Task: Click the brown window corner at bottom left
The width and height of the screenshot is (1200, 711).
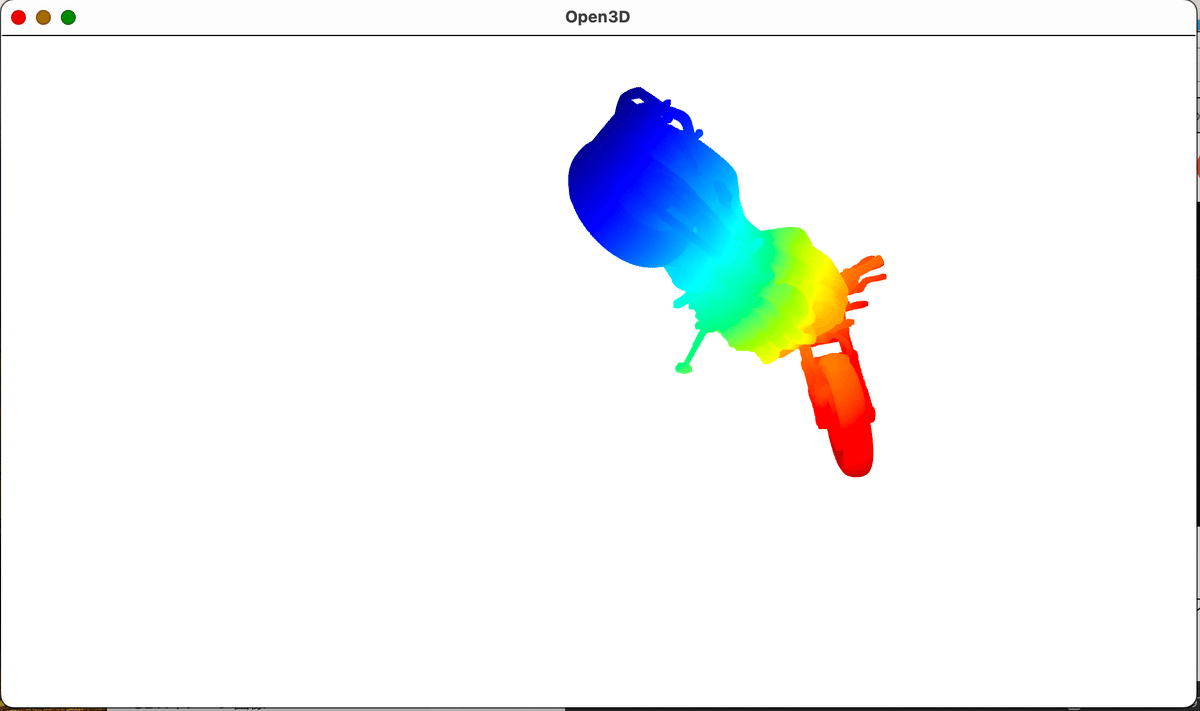Action: (50, 706)
